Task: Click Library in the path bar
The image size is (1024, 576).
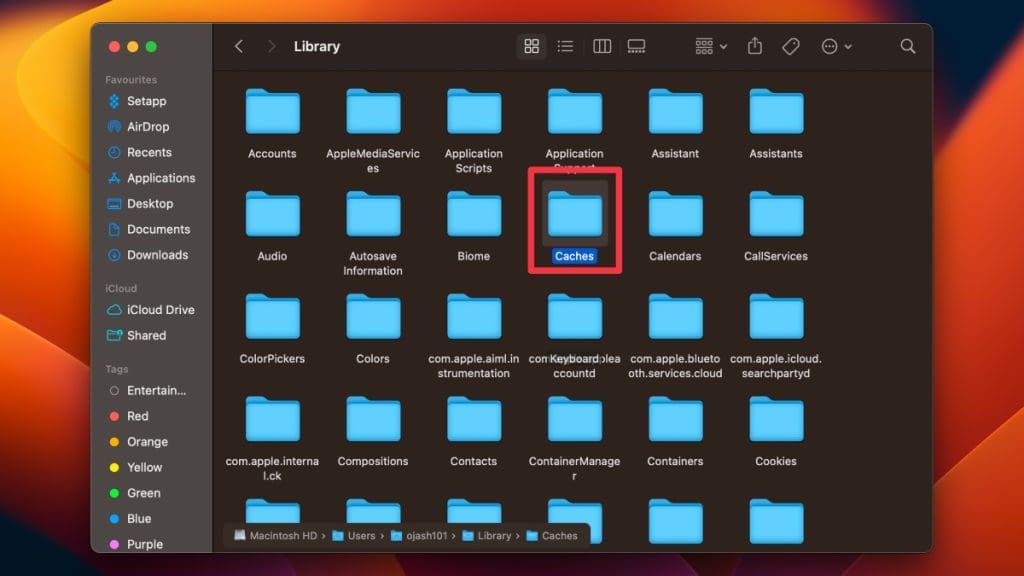Action: pos(487,536)
